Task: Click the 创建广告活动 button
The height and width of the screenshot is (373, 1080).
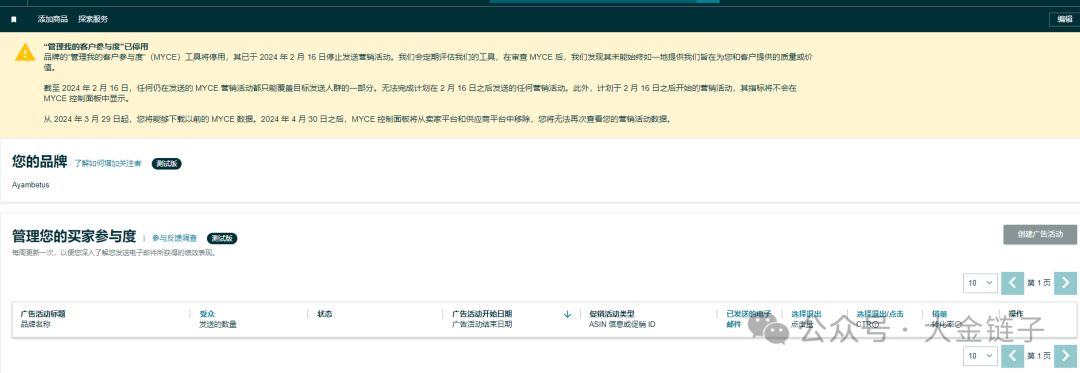Action: [1040, 234]
